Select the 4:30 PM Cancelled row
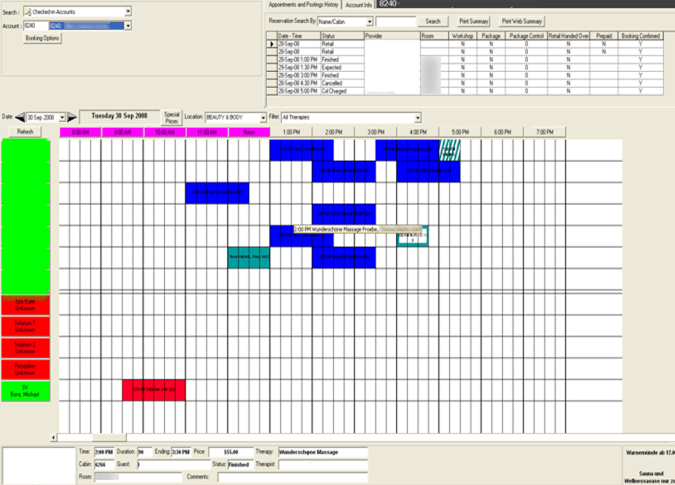 465,83
